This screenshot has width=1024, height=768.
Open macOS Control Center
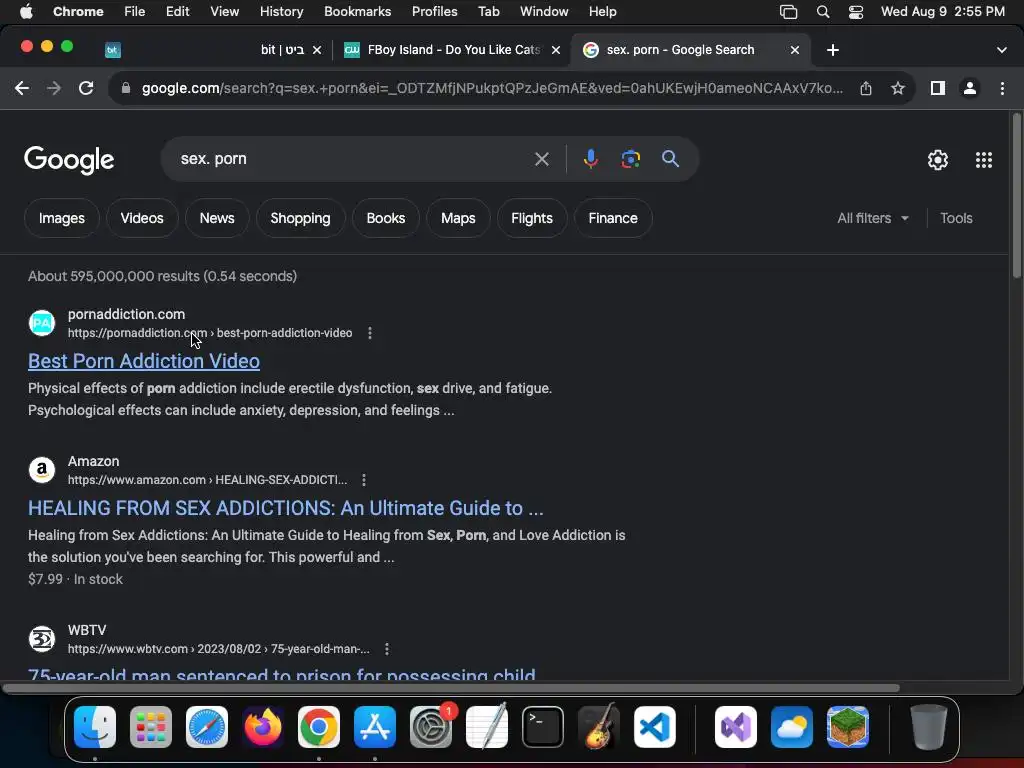point(856,12)
